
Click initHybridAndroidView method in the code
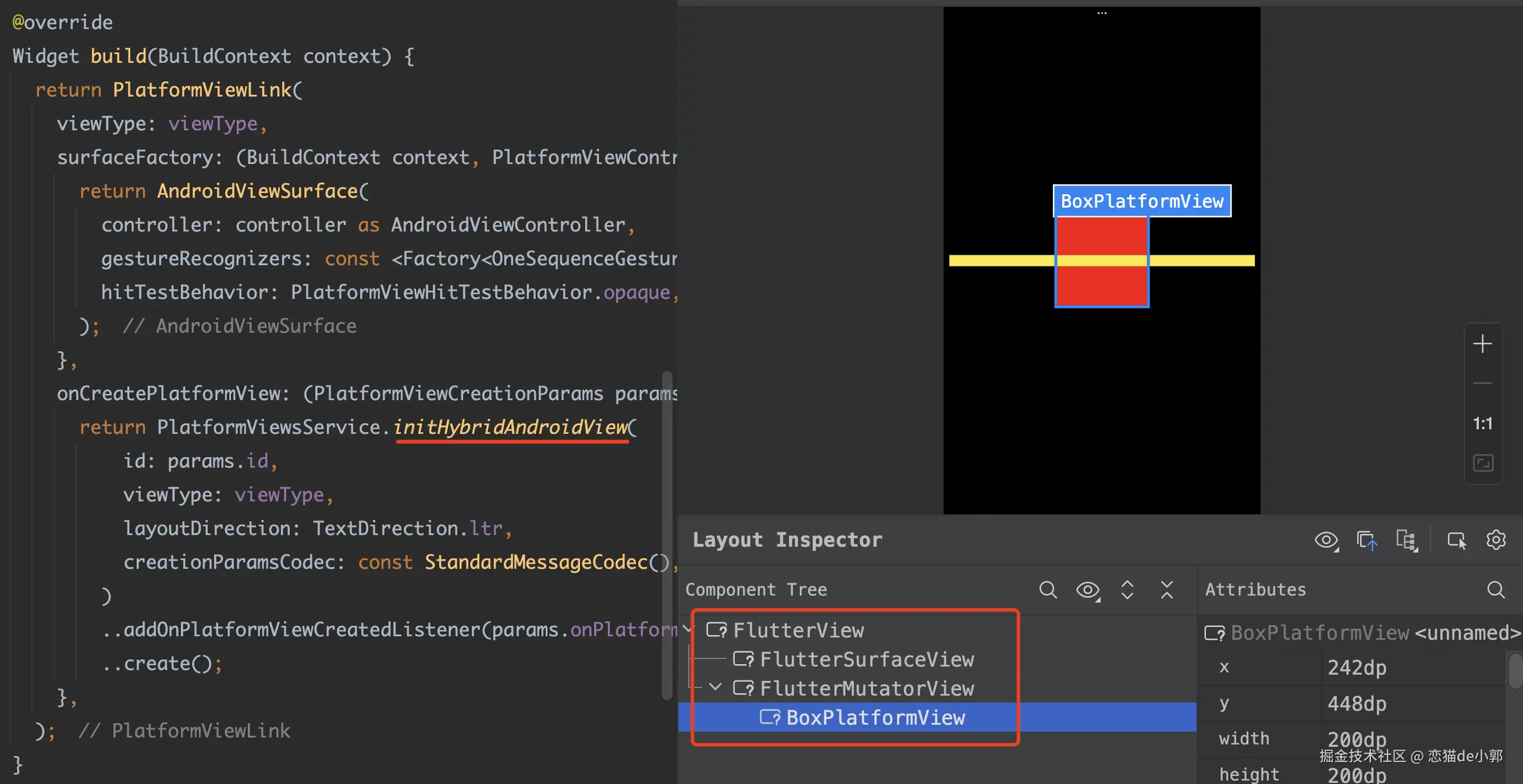[511, 427]
